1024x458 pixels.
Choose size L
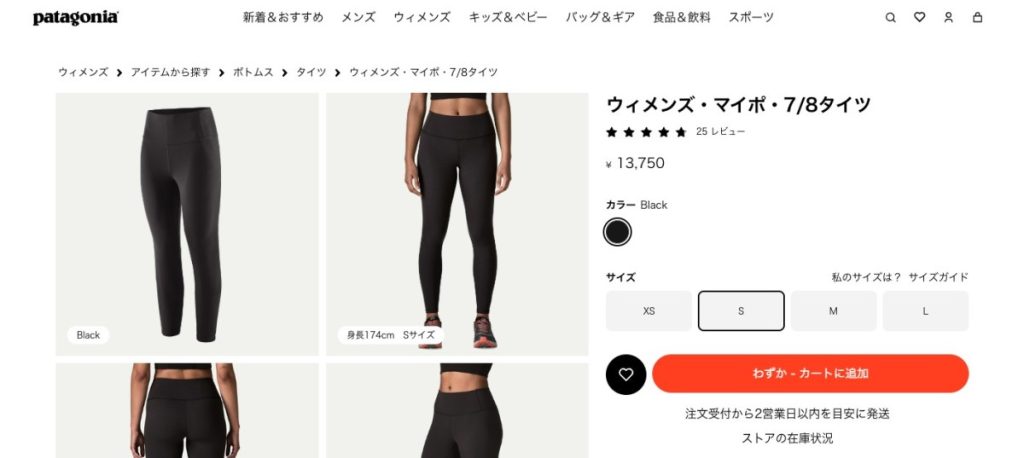[x=925, y=311]
